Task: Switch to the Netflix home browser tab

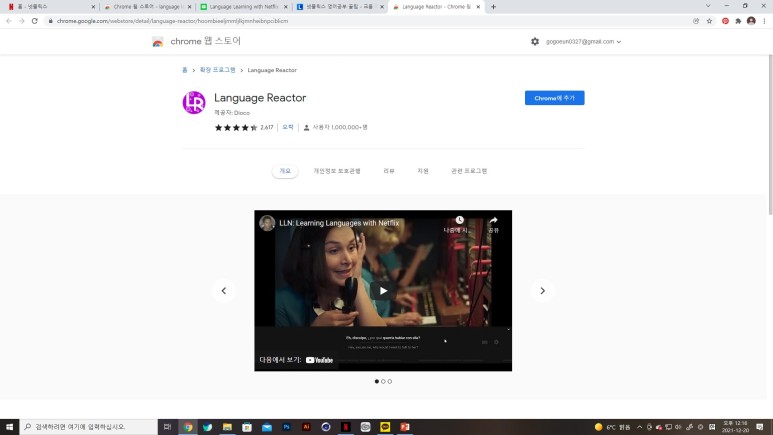Action: [49, 7]
